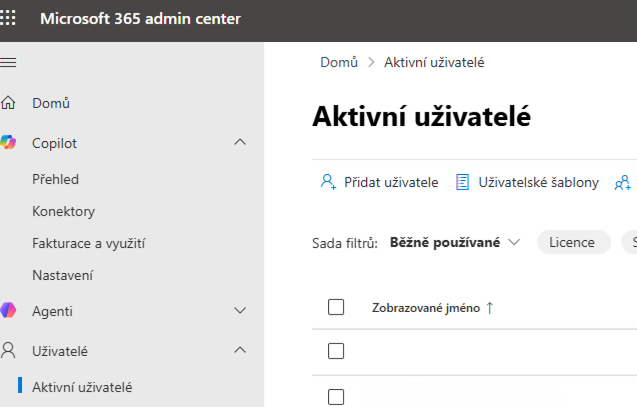Screen dimensions: 637x407
Task: Click the Domů breadcrumb link
Action: point(339,63)
